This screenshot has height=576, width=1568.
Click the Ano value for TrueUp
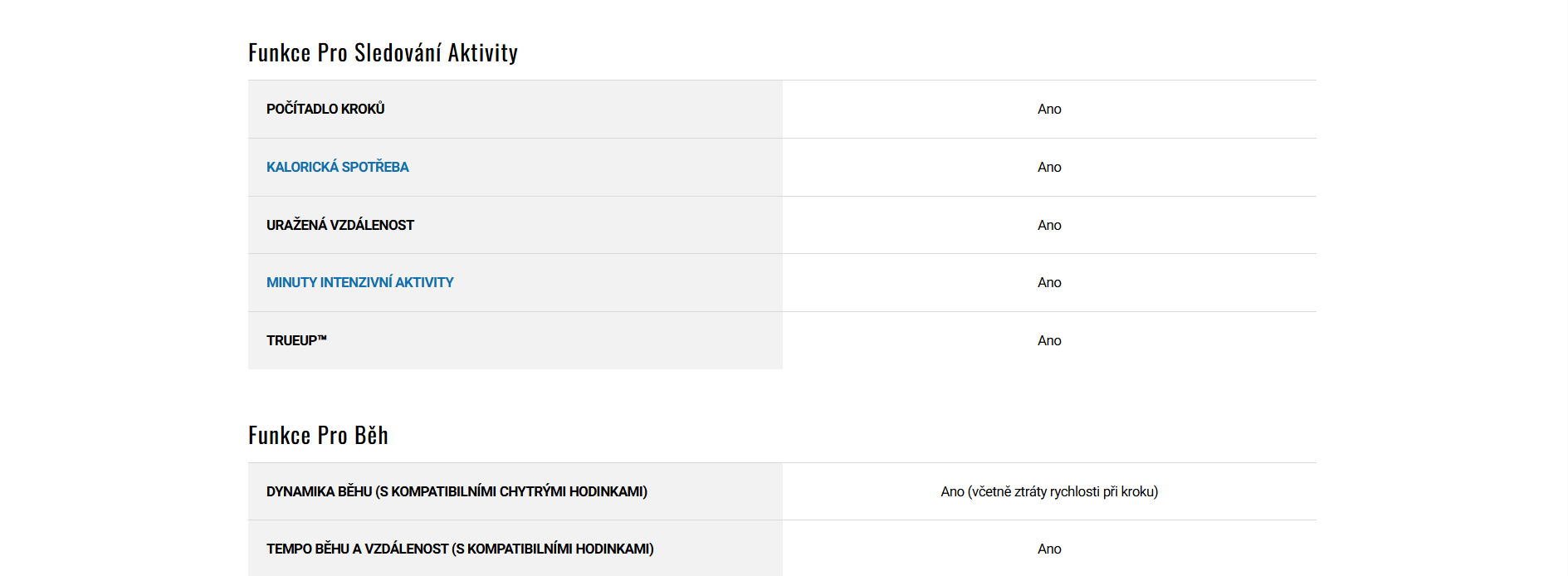pos(1049,340)
